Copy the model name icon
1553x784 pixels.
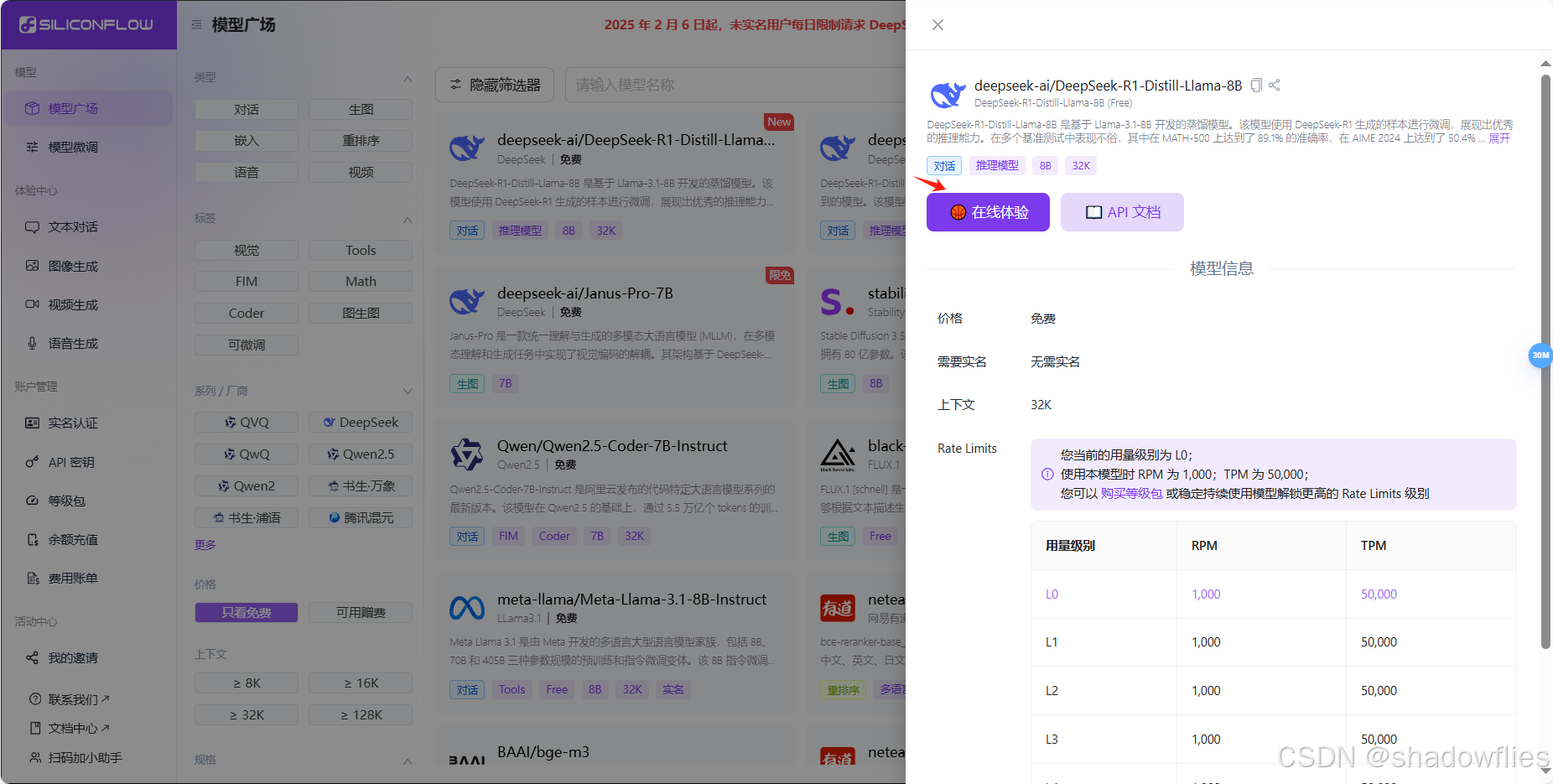1256,85
